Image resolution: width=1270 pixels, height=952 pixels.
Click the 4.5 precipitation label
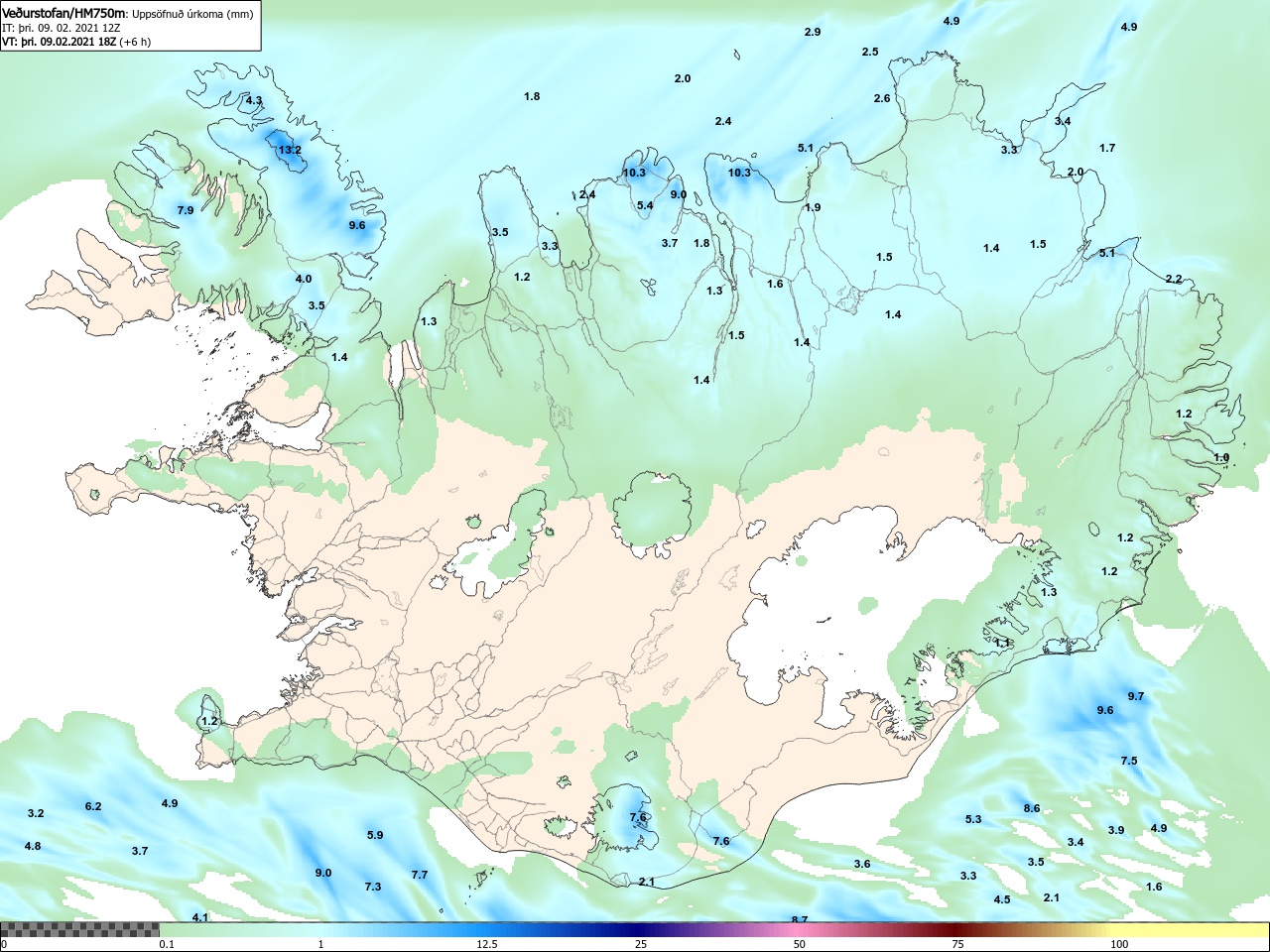(1002, 899)
